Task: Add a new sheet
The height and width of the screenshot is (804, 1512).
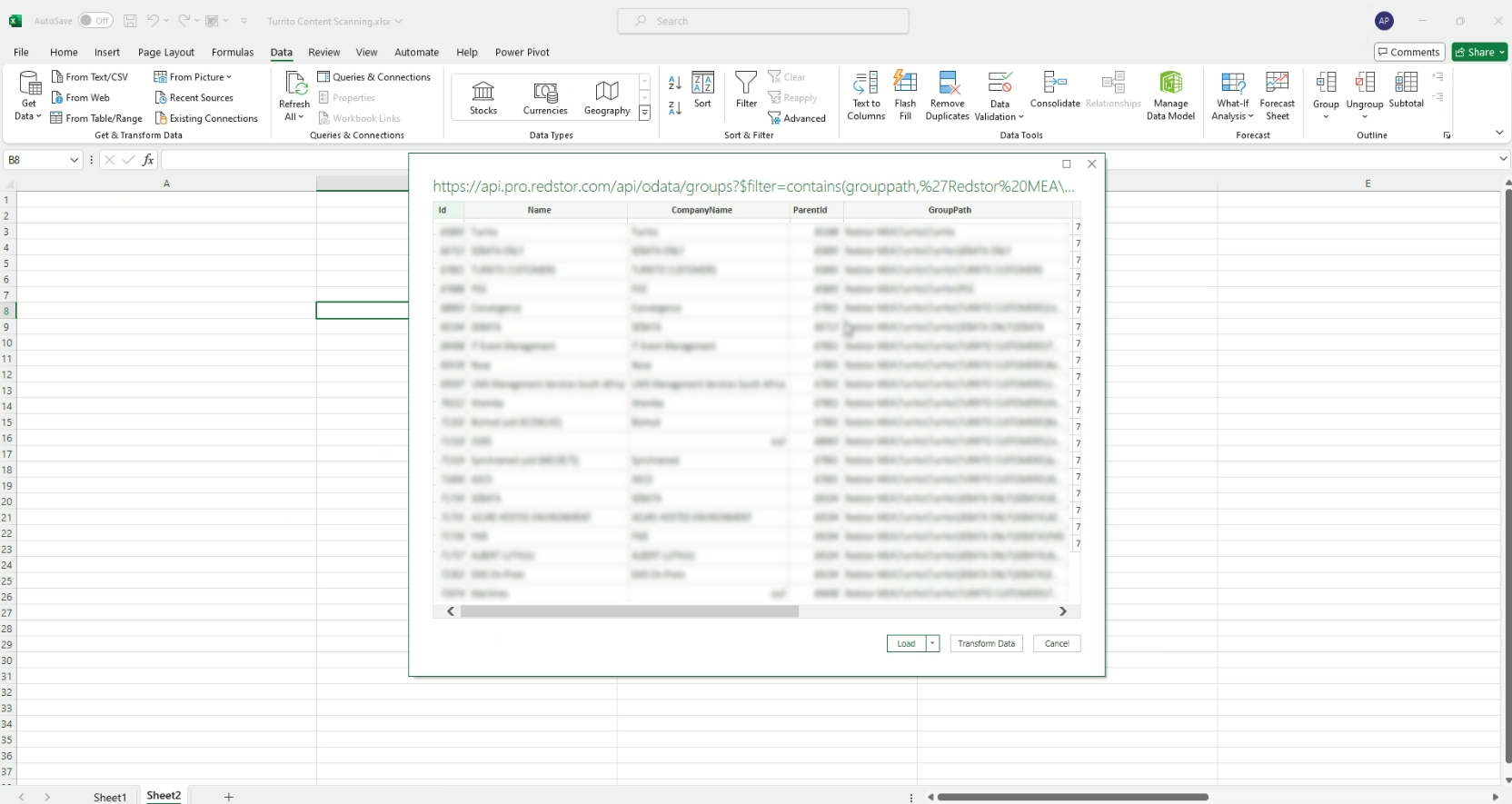Action: coord(229,797)
